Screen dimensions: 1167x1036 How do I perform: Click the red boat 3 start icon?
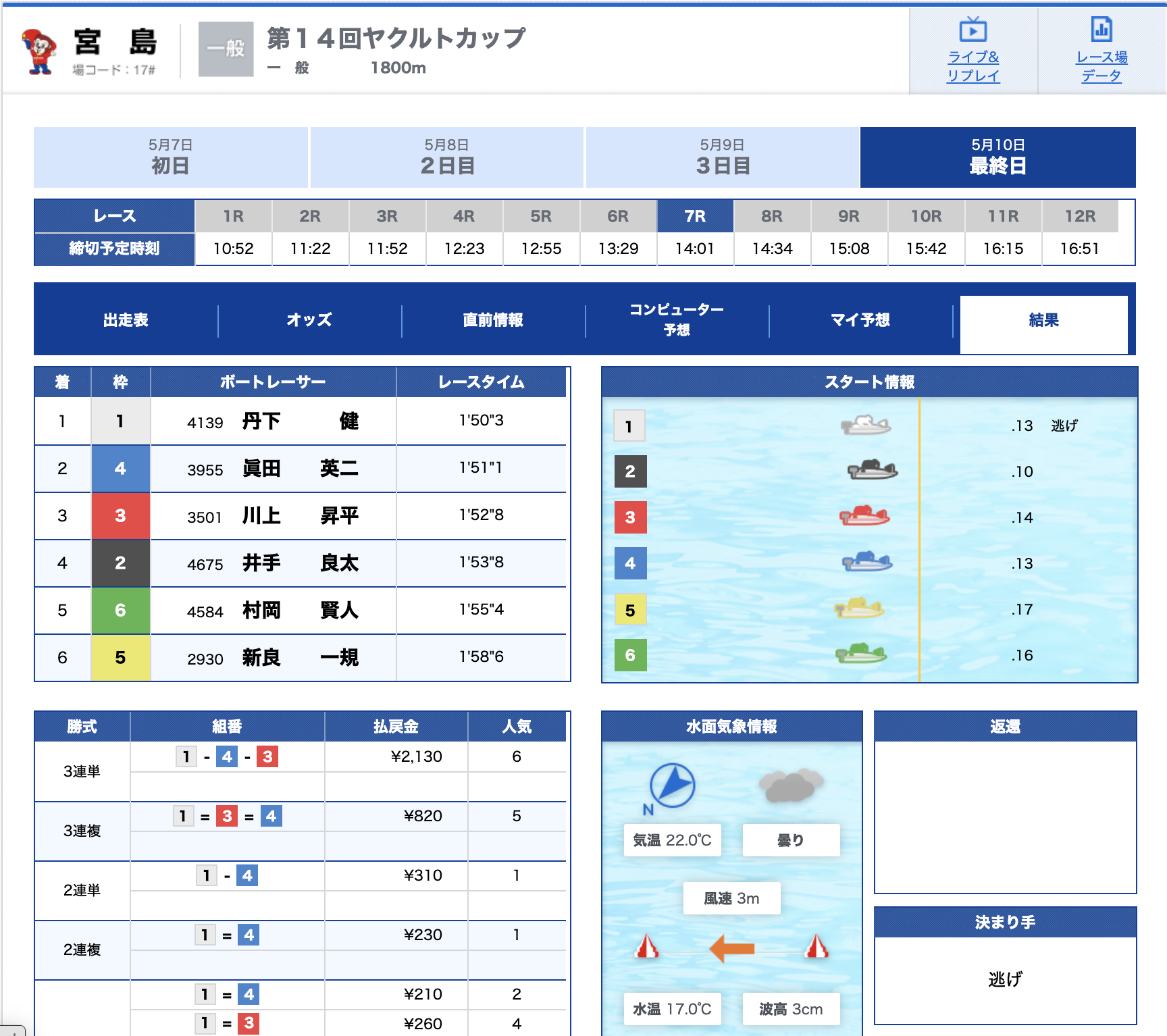click(864, 517)
